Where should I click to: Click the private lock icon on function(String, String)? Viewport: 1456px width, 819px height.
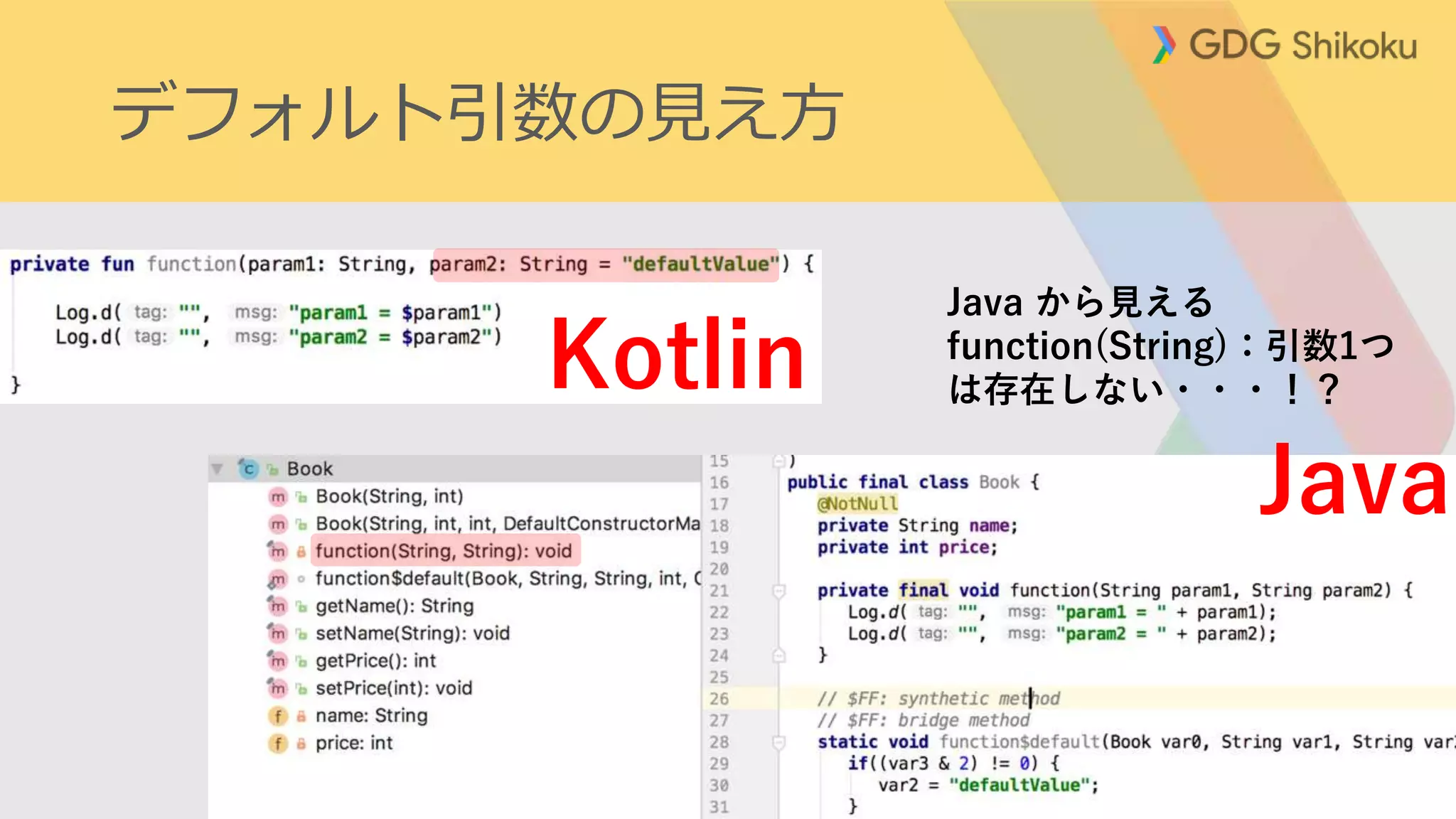pyautogui.click(x=301, y=552)
